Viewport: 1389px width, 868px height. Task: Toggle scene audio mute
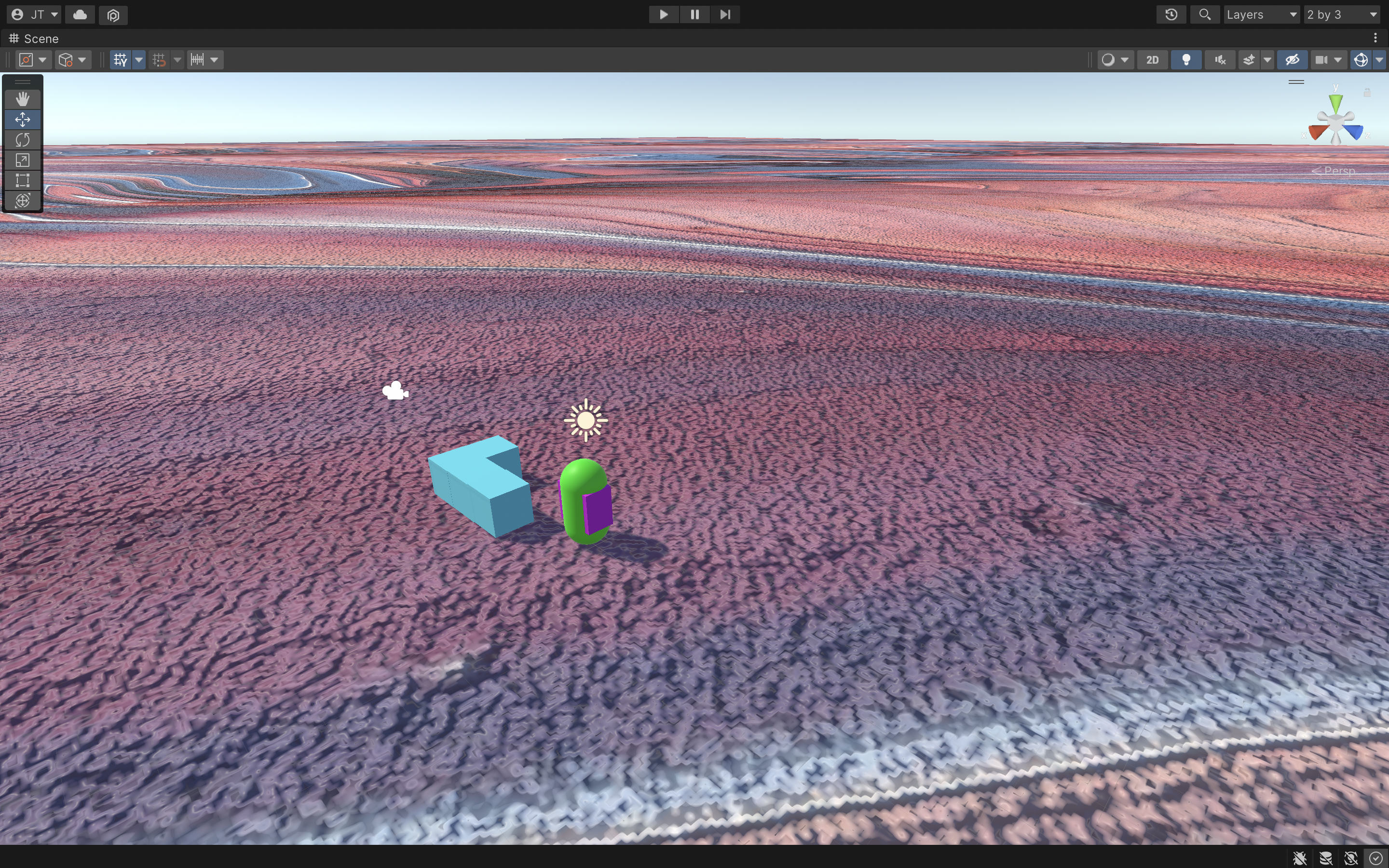pyautogui.click(x=1220, y=60)
